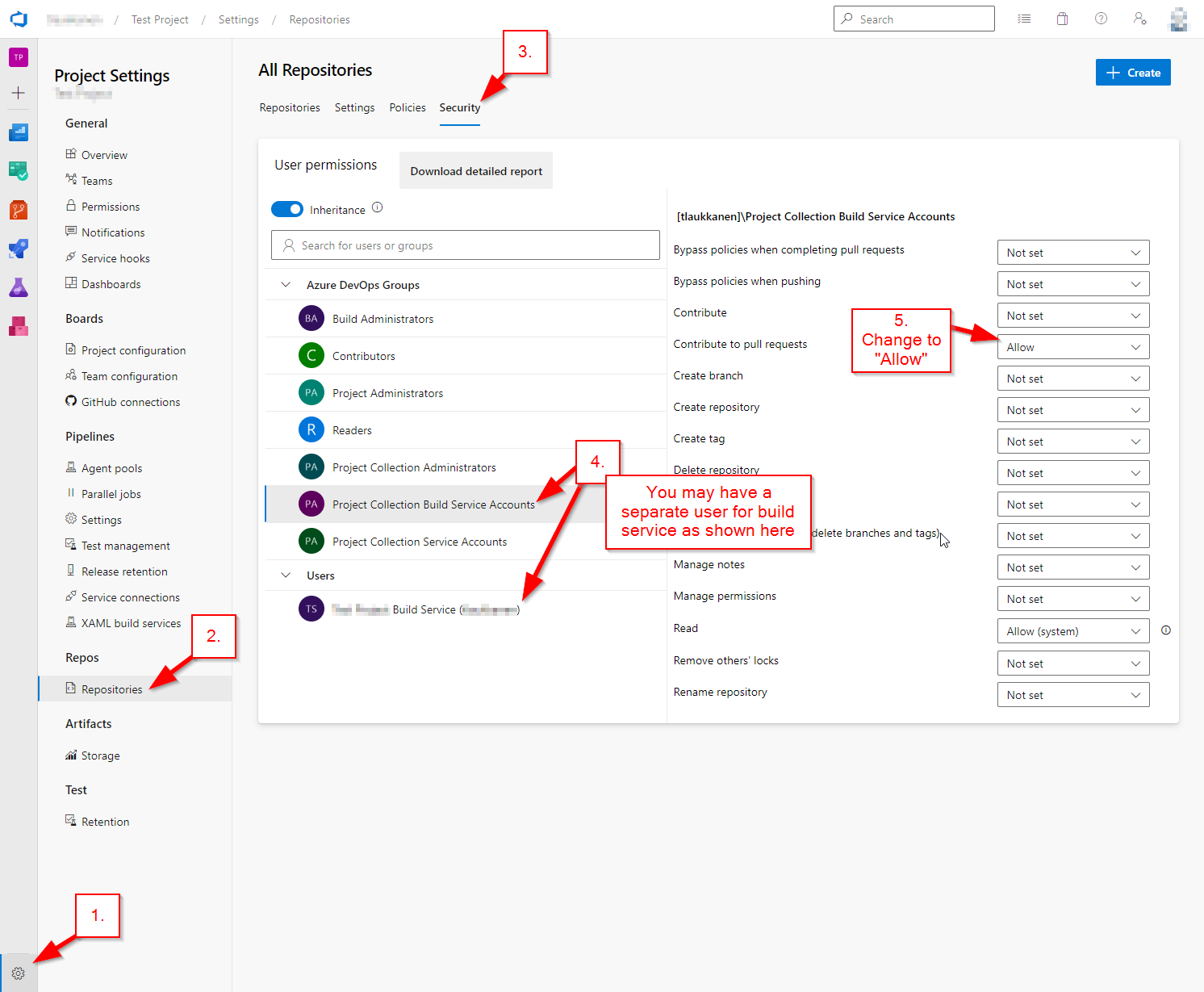Click the Azure DevOps logo

19,19
